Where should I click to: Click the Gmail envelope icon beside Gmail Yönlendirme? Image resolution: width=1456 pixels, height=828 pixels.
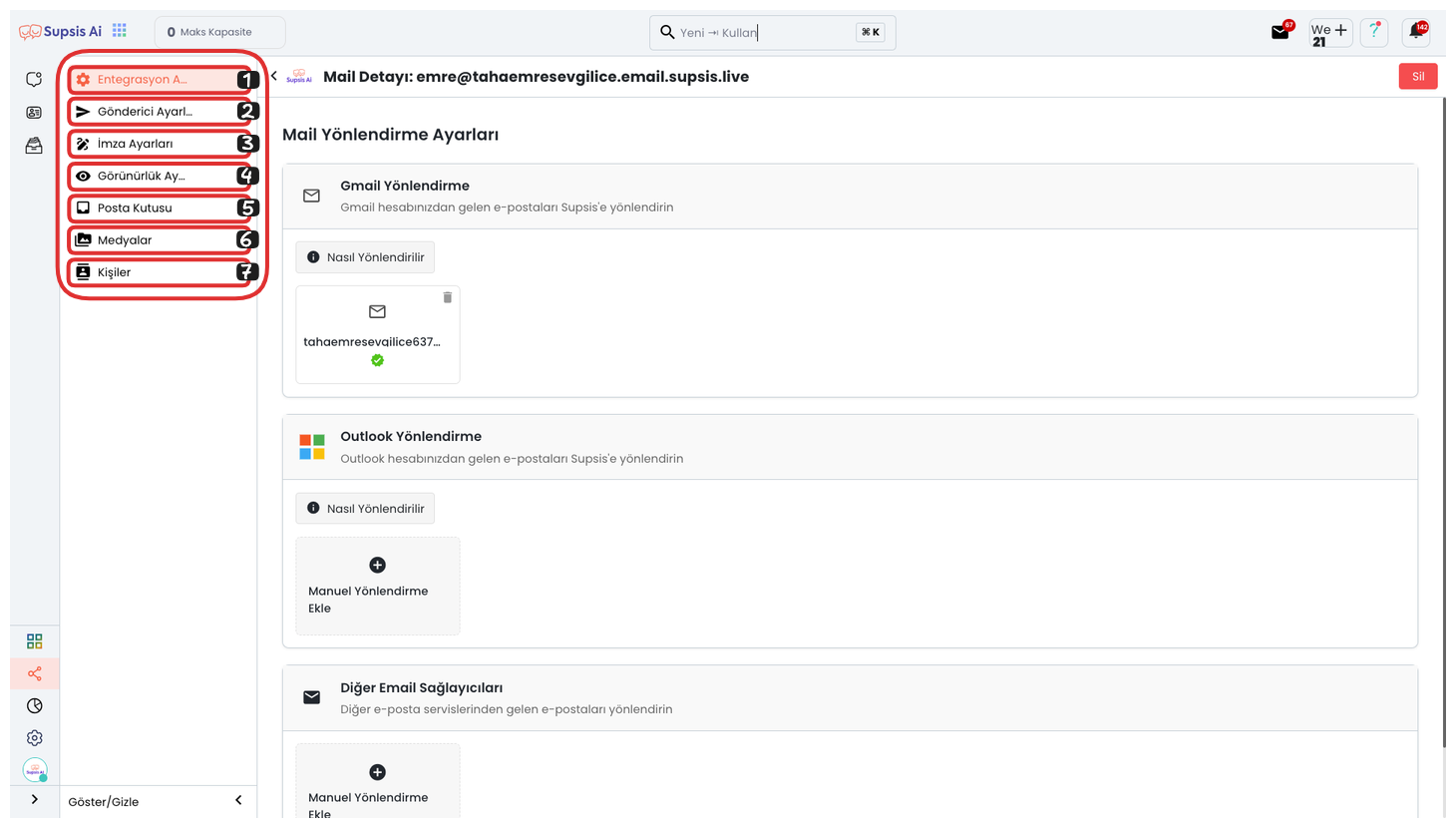[312, 197]
